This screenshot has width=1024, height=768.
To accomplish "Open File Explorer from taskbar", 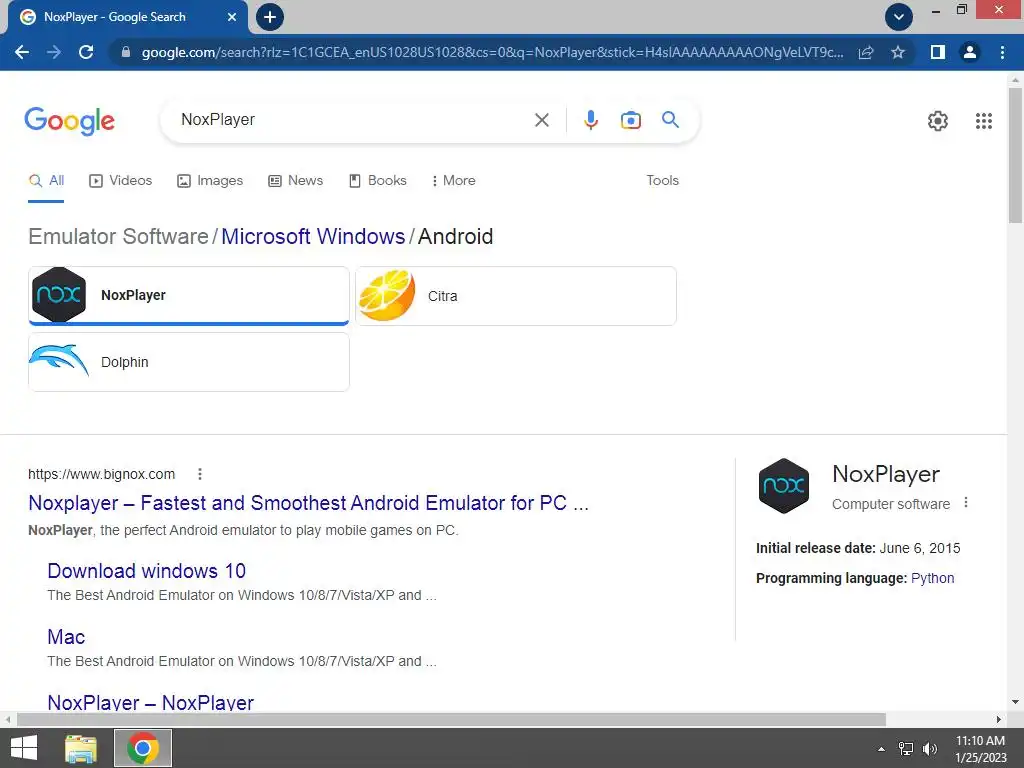I will [81, 748].
